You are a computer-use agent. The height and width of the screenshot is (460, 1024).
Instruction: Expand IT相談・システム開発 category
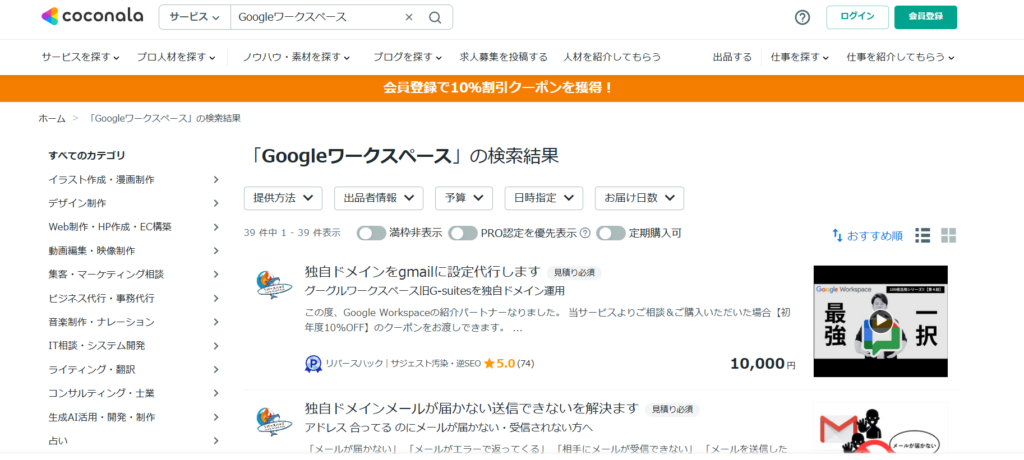(x=134, y=346)
